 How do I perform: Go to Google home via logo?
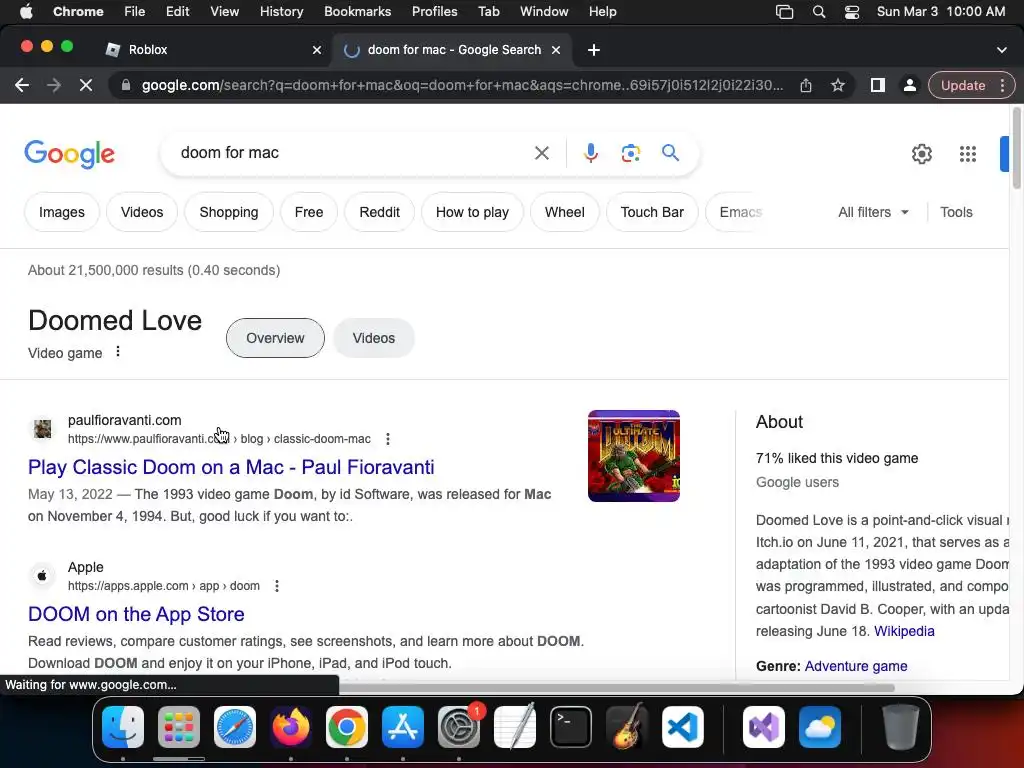tap(69, 154)
